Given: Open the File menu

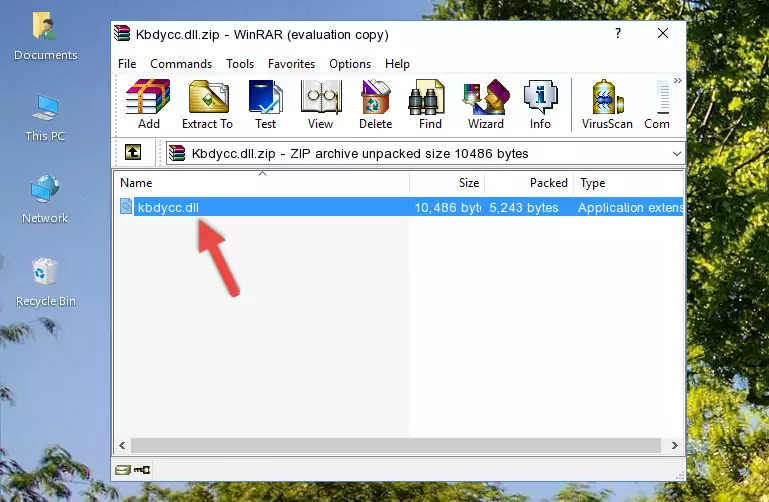Looking at the screenshot, I should click(127, 64).
